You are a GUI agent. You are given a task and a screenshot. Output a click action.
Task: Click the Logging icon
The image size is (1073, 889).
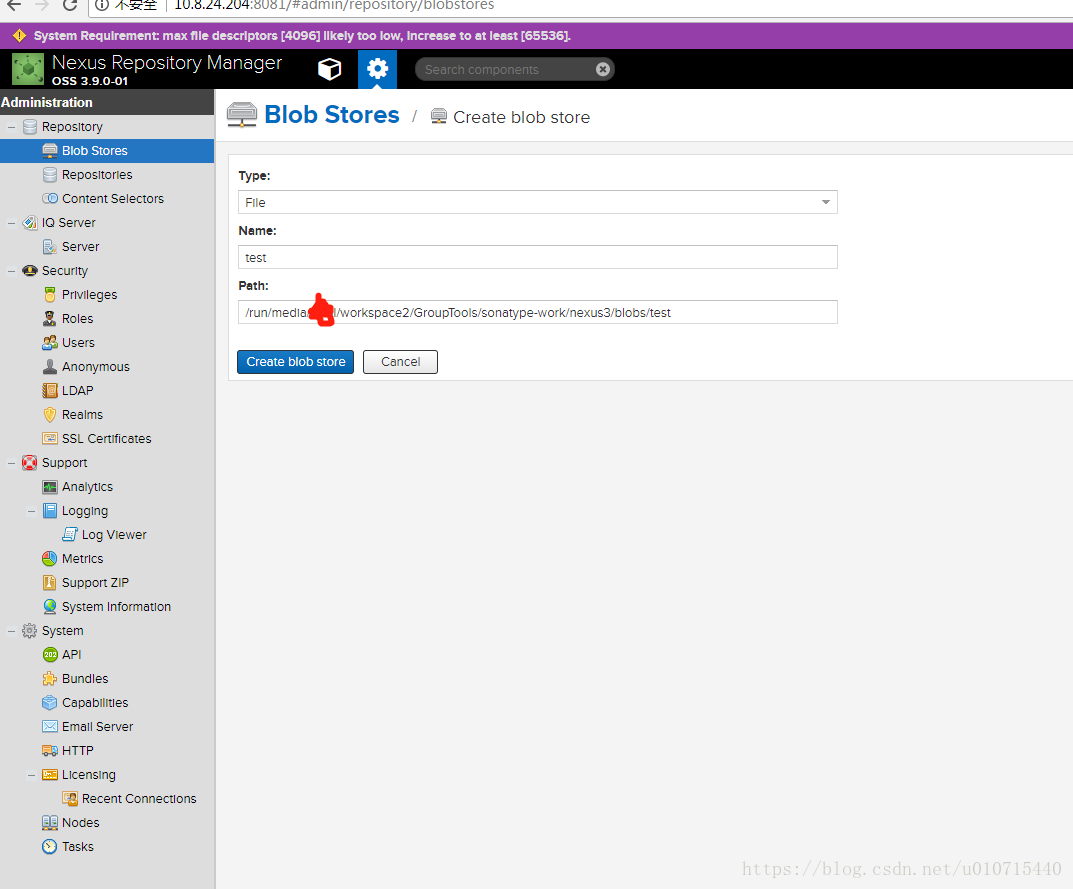click(x=50, y=511)
